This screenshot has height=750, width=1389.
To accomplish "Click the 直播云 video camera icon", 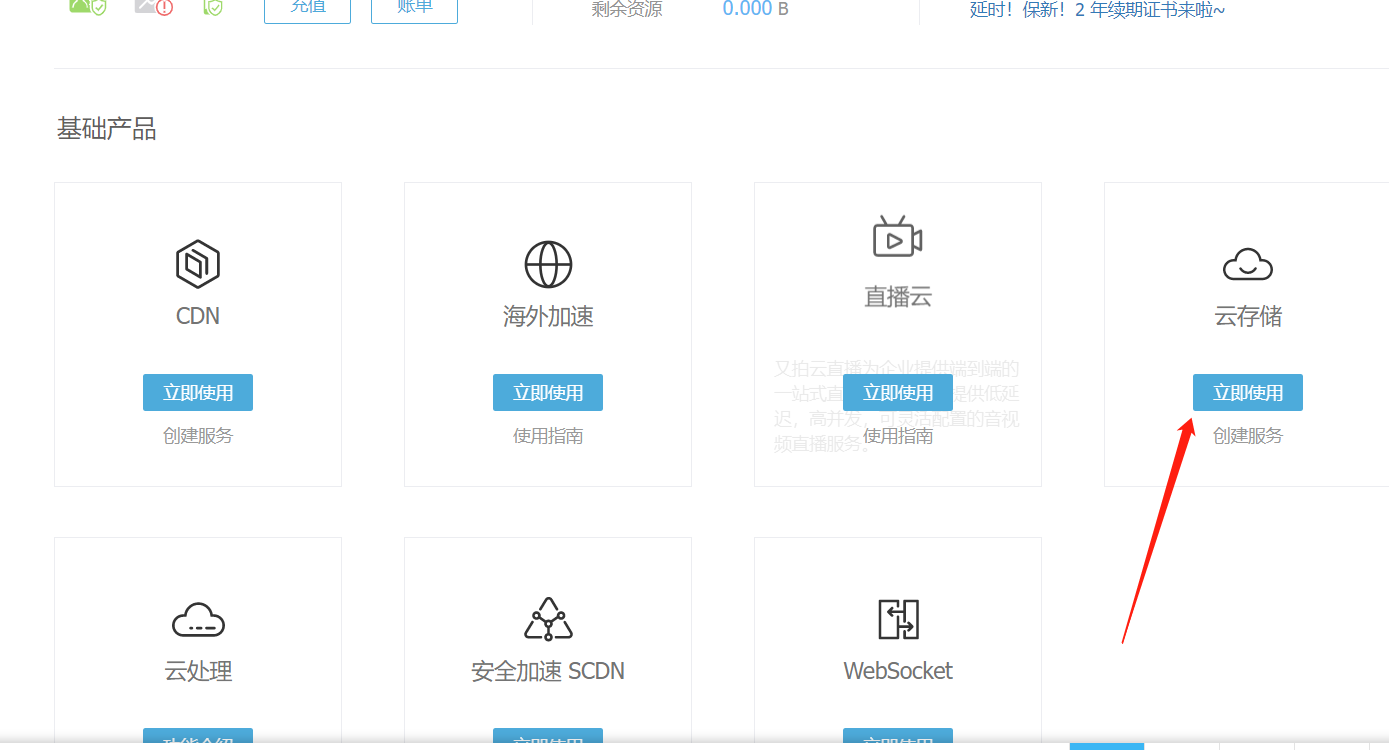I will pyautogui.click(x=897, y=238).
